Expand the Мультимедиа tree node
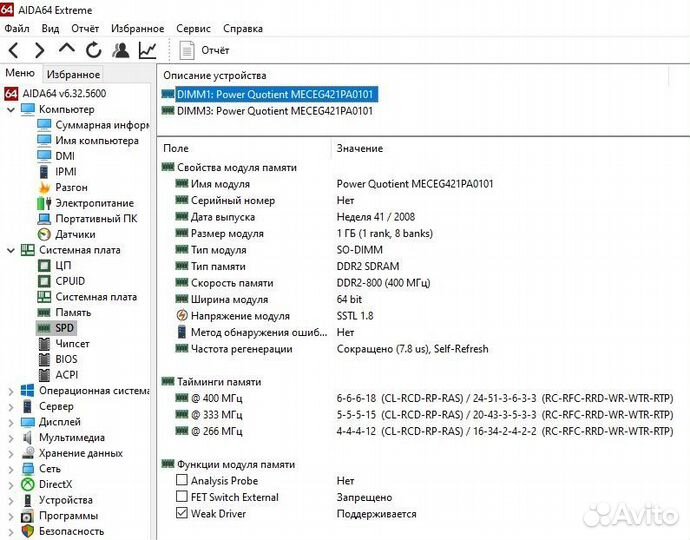Image resolution: width=690 pixels, height=540 pixels. coord(11,438)
